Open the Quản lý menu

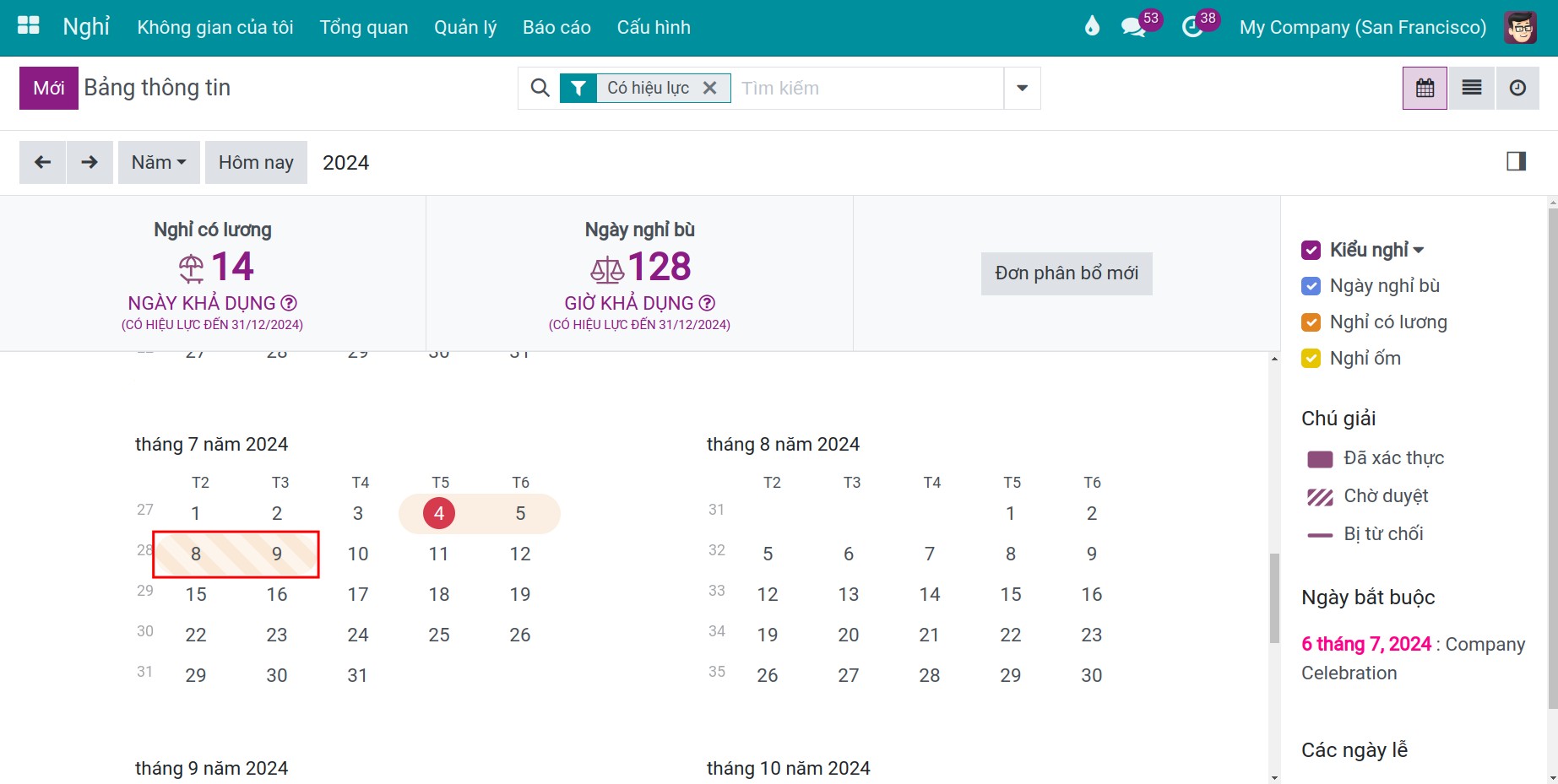click(x=465, y=27)
